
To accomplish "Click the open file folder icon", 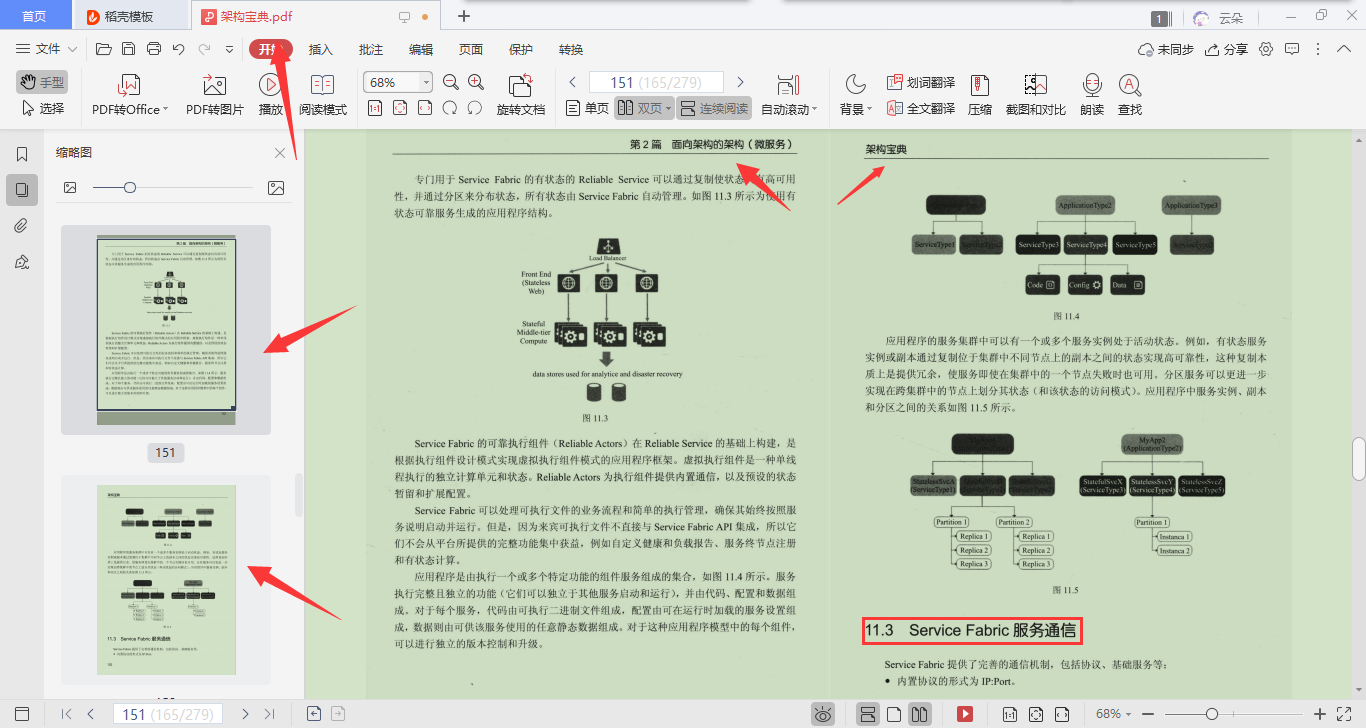I will coord(103,49).
